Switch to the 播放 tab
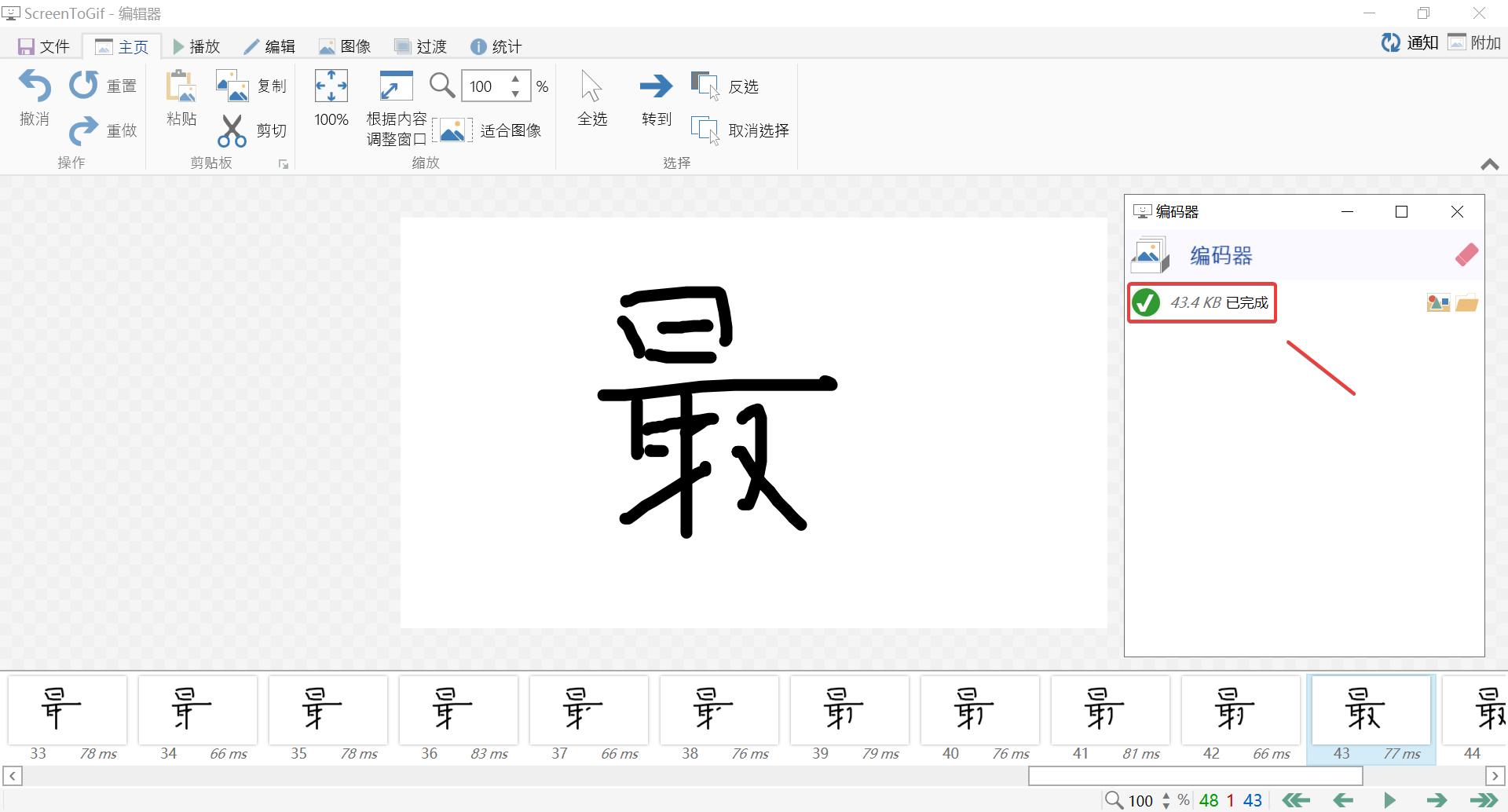This screenshot has width=1508, height=812. pyautogui.click(x=196, y=46)
